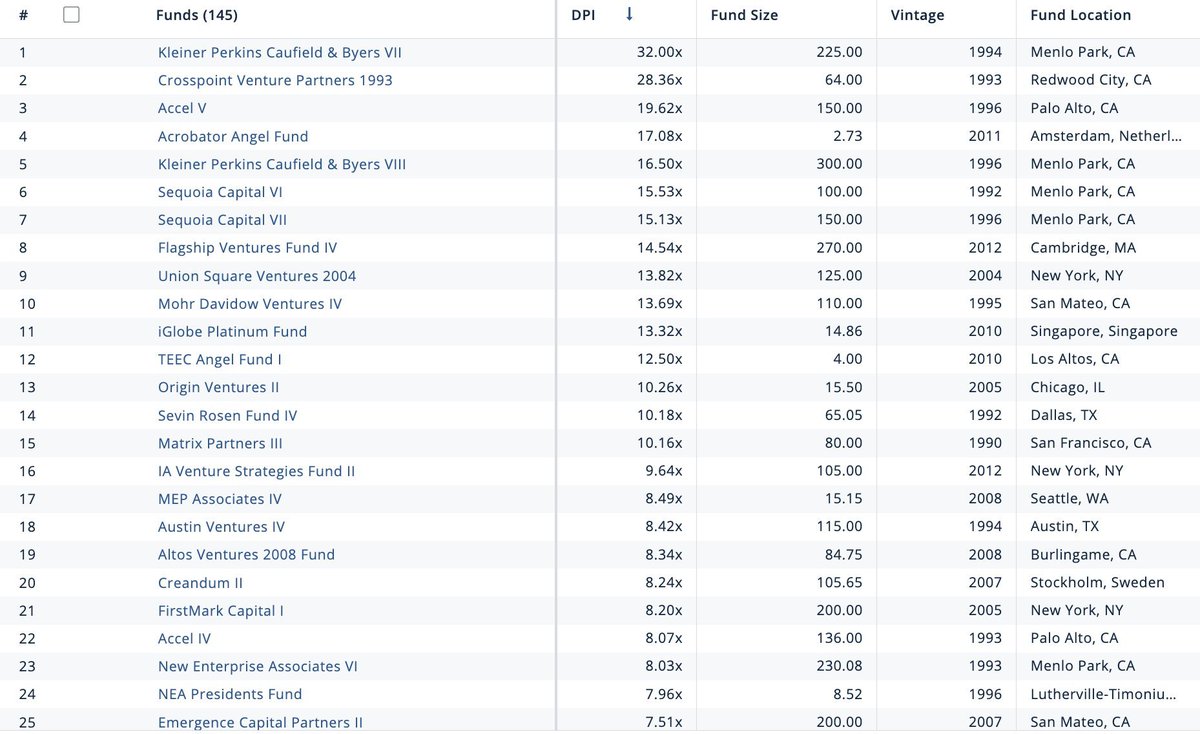Click the 8.07x DPI value

click(x=664, y=638)
